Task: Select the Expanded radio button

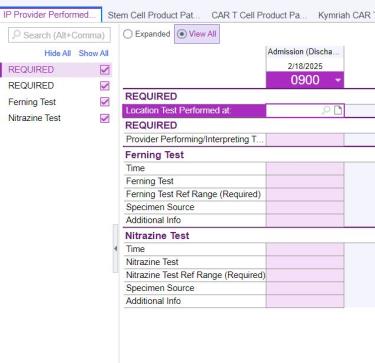Action: [128, 34]
